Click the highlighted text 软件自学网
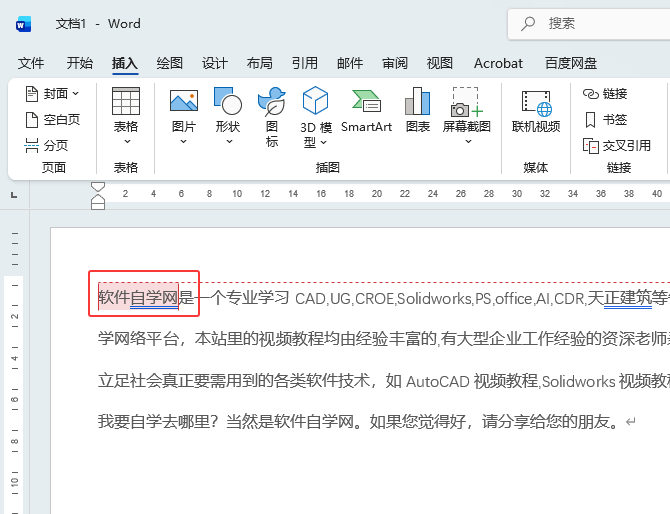The width and height of the screenshot is (670, 514). pos(138,297)
